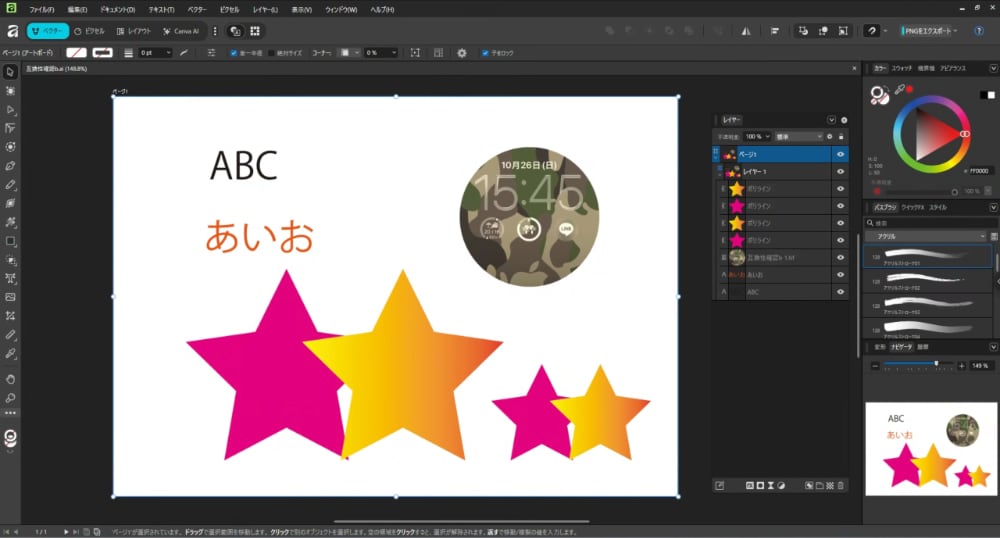Screen dimensions: 1000x538
Task: Switch to the スウォッチ tab
Action: tap(901, 68)
